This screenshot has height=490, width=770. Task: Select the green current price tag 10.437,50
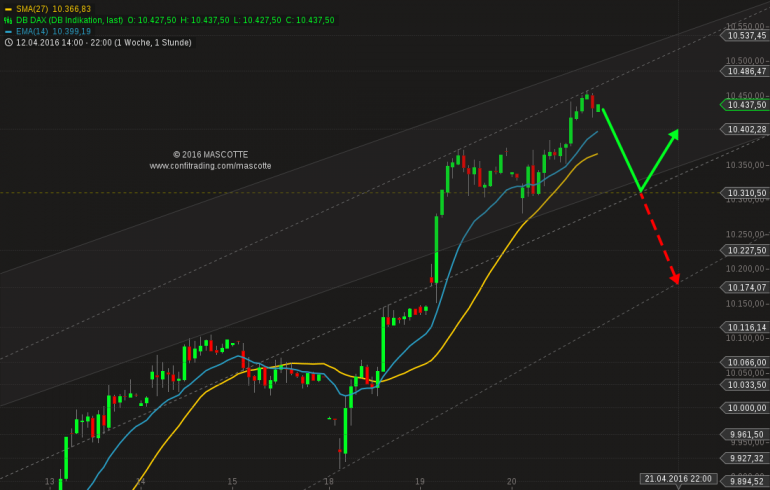745,105
